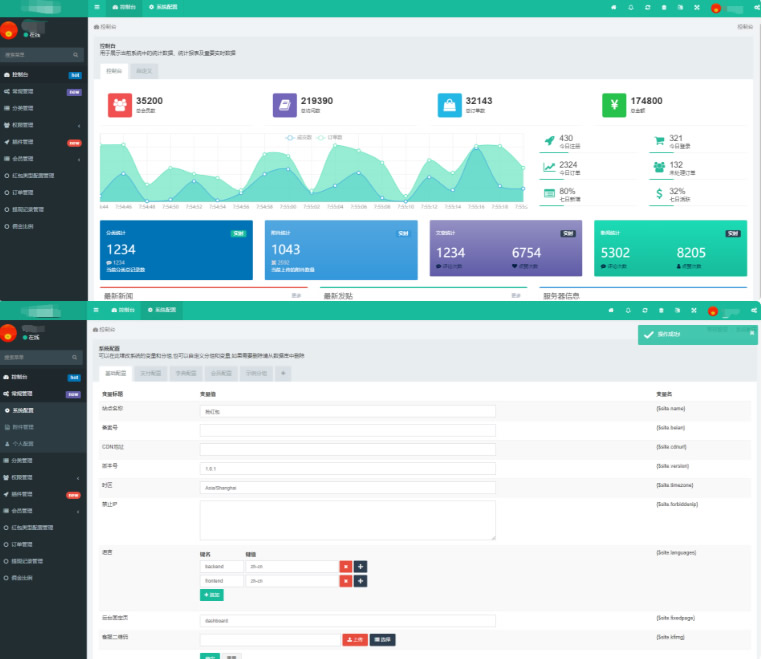Toggle sidebar via hamburger icon in upper window
This screenshot has width=762, height=659.
(x=97, y=7)
